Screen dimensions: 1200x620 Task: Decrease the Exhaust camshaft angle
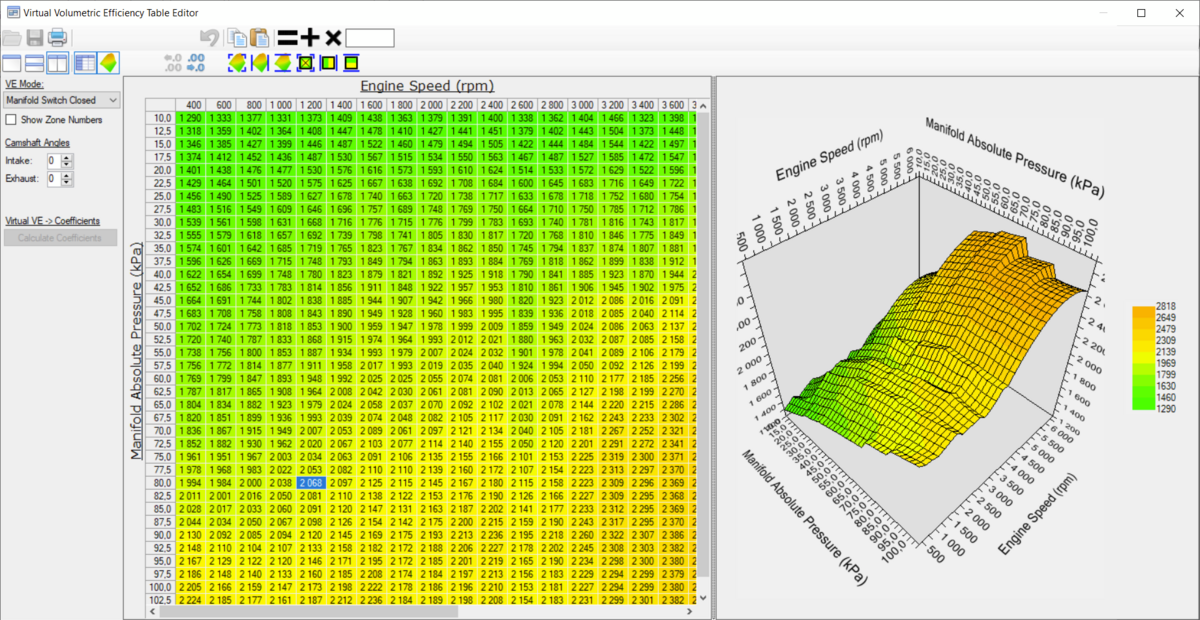point(67,183)
